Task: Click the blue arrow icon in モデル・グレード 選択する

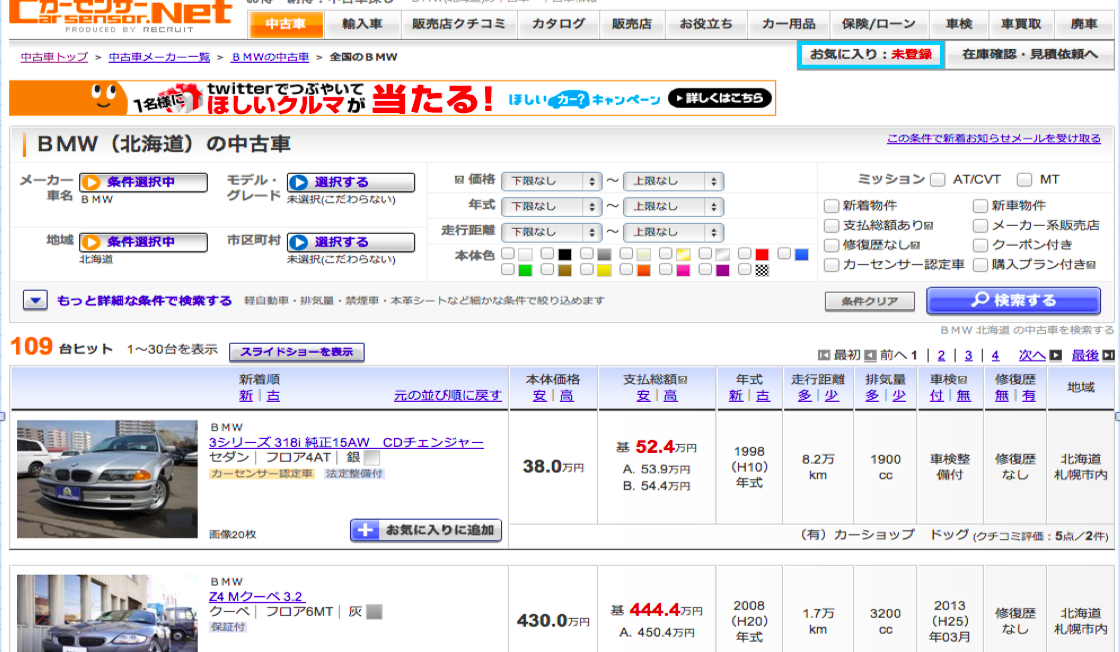Action: pyautogui.click(x=299, y=182)
